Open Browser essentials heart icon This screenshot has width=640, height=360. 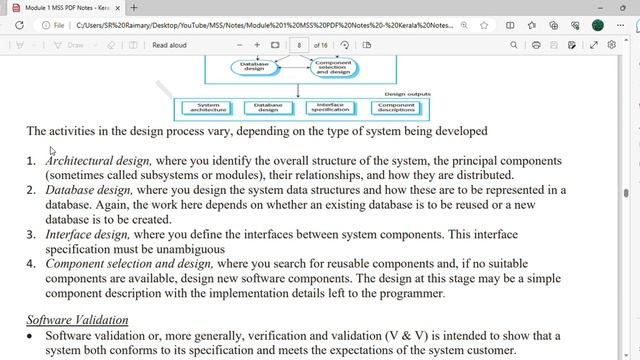(x=575, y=25)
